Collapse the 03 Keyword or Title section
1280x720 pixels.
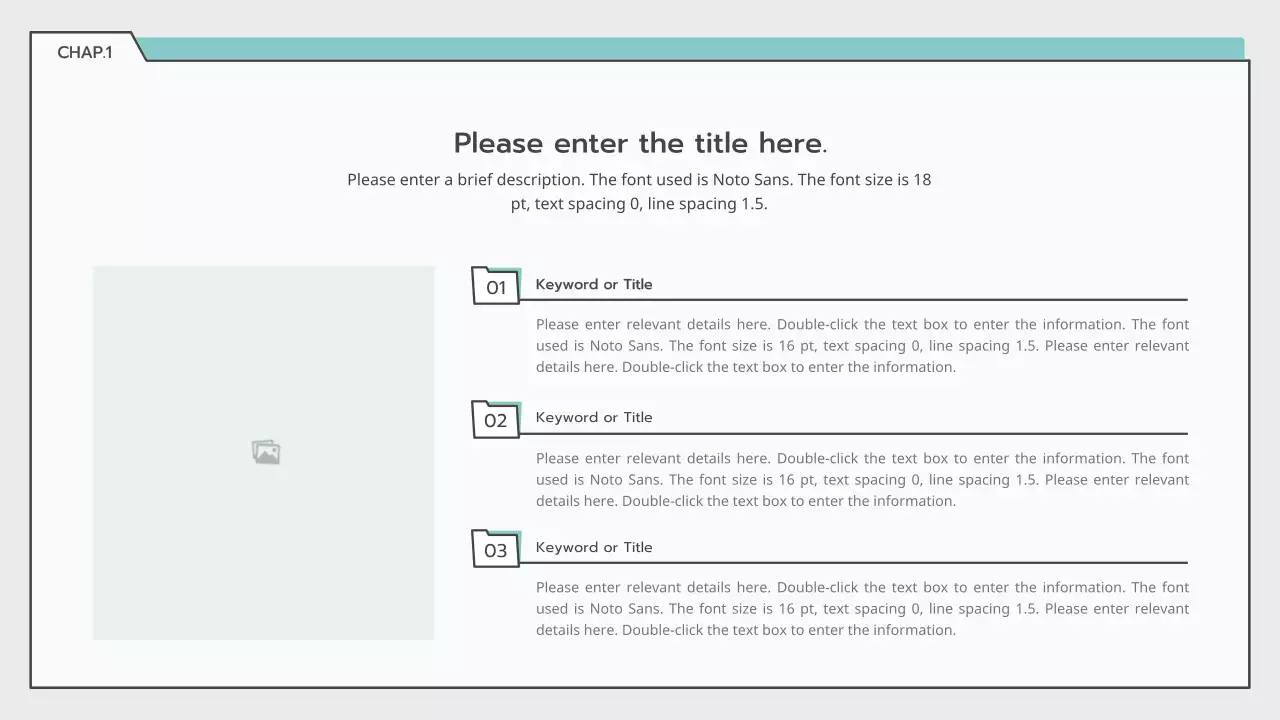tap(593, 547)
